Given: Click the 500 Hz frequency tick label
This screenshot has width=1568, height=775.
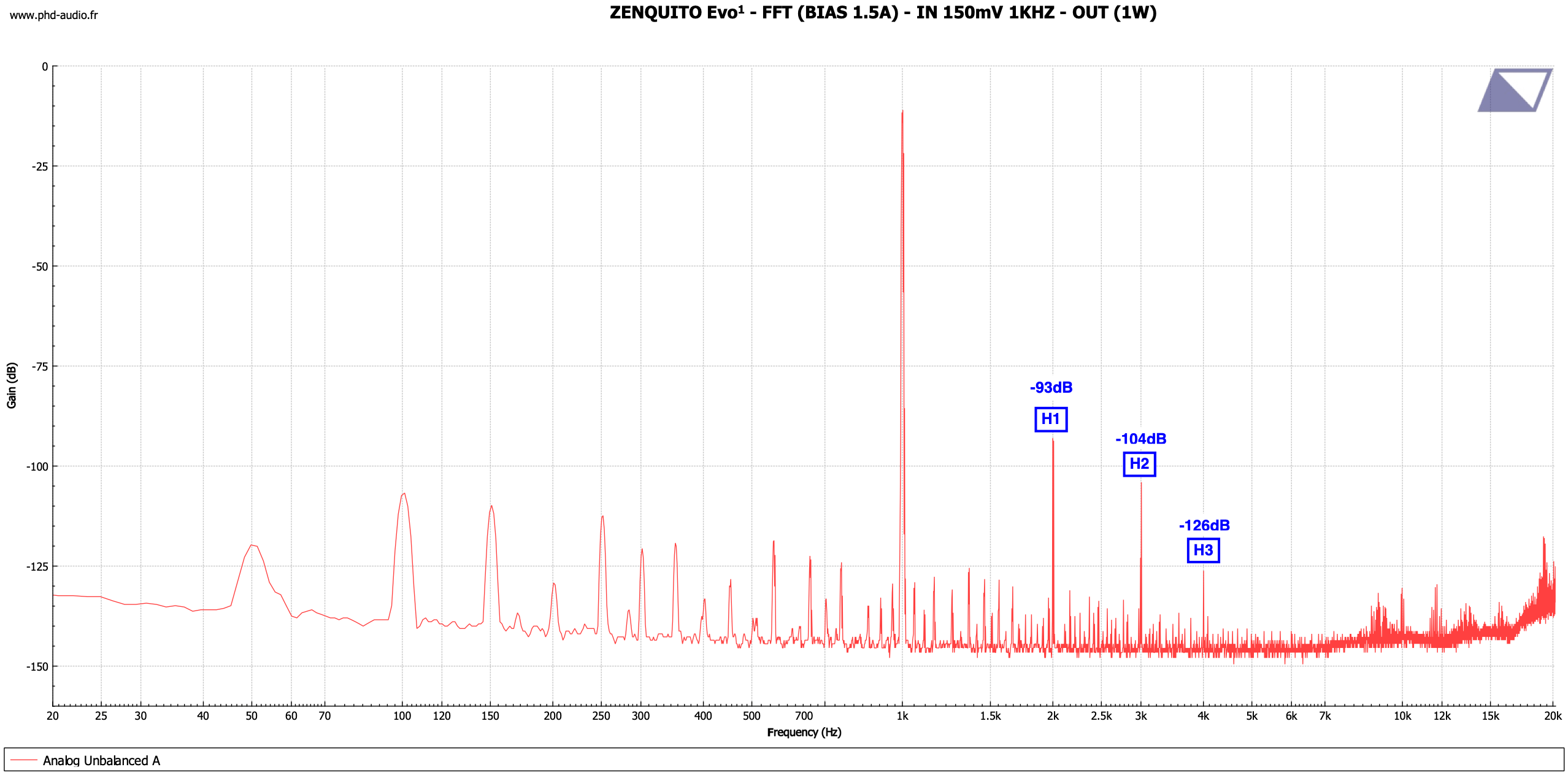Looking at the screenshot, I should [x=751, y=716].
